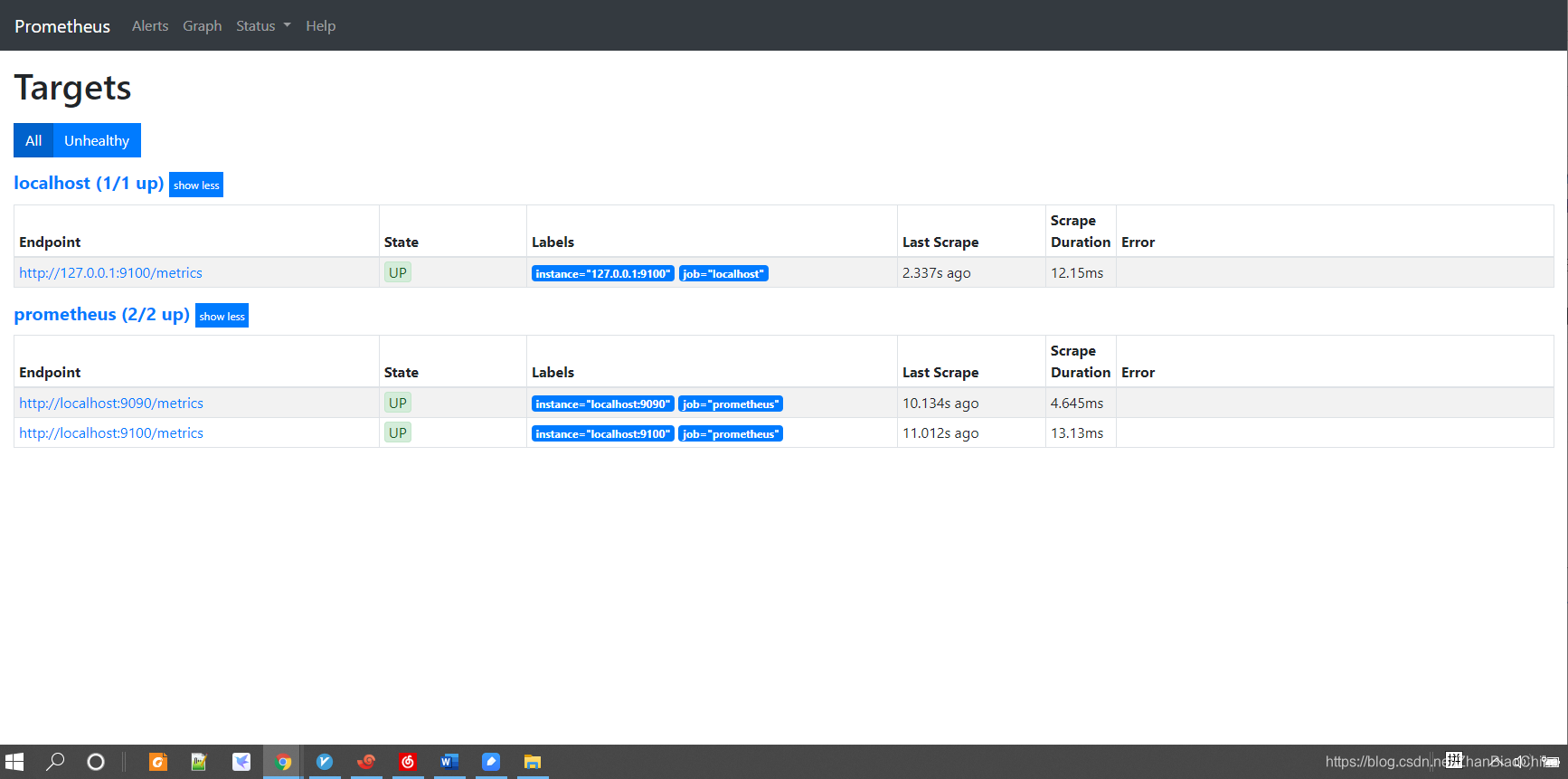Open File Explorer from taskbar
Screen dimensions: 1568x779
click(533, 762)
